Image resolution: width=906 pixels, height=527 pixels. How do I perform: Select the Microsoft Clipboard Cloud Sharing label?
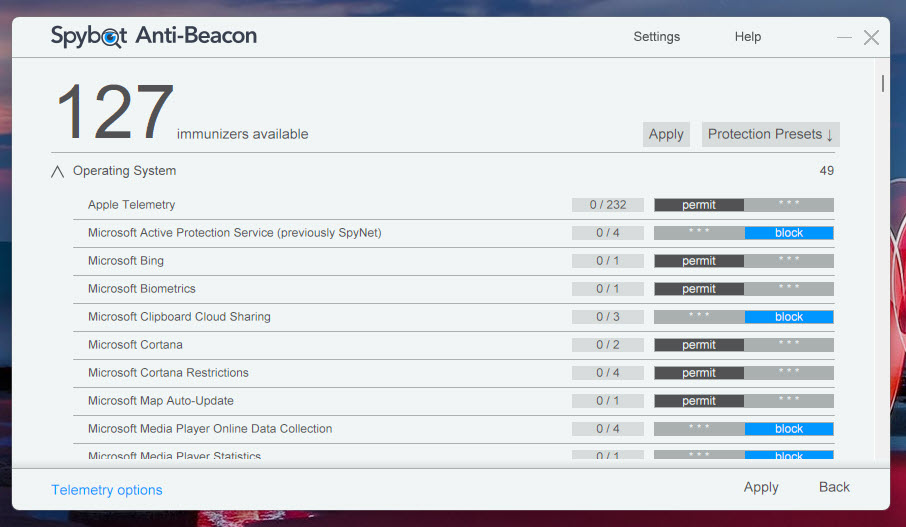[x=179, y=317]
